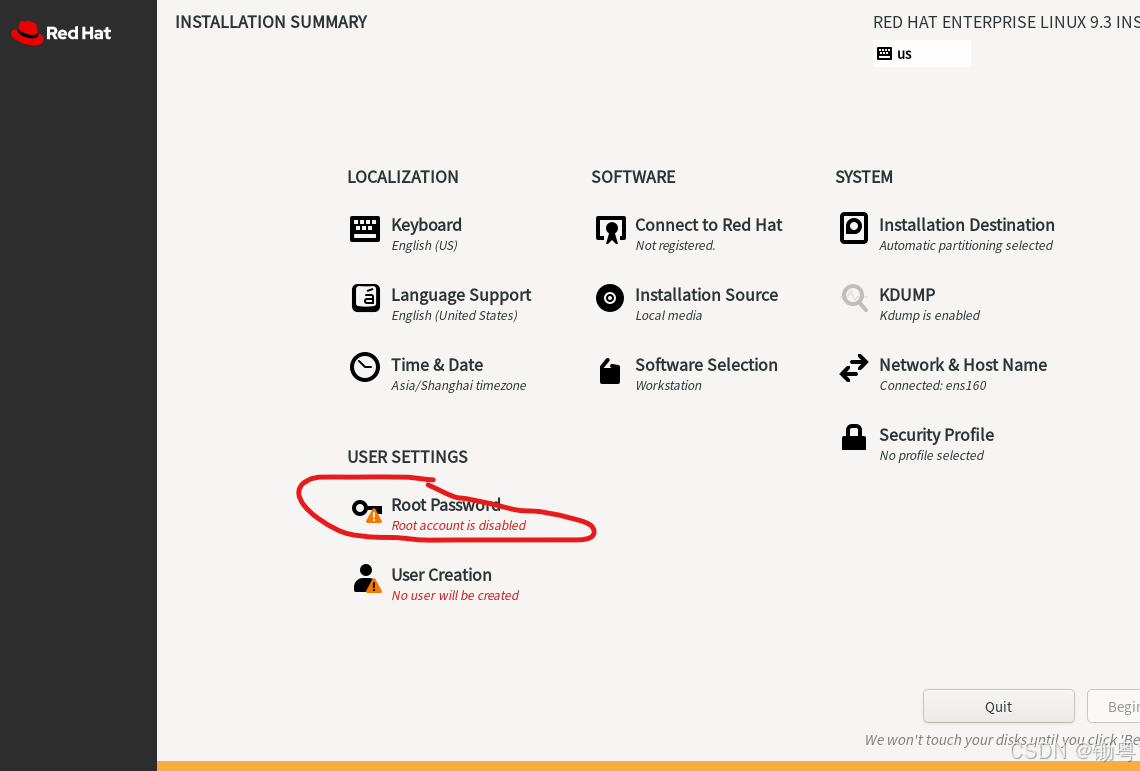Open Connect to Red Hat label
1140x771 pixels.
tap(708, 225)
